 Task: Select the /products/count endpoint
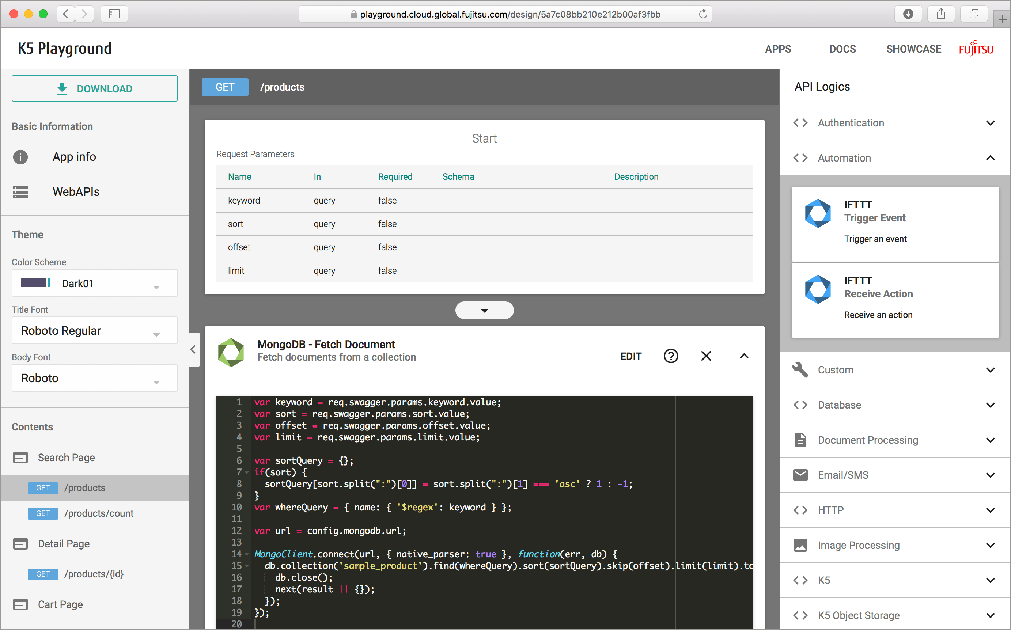tap(98, 514)
